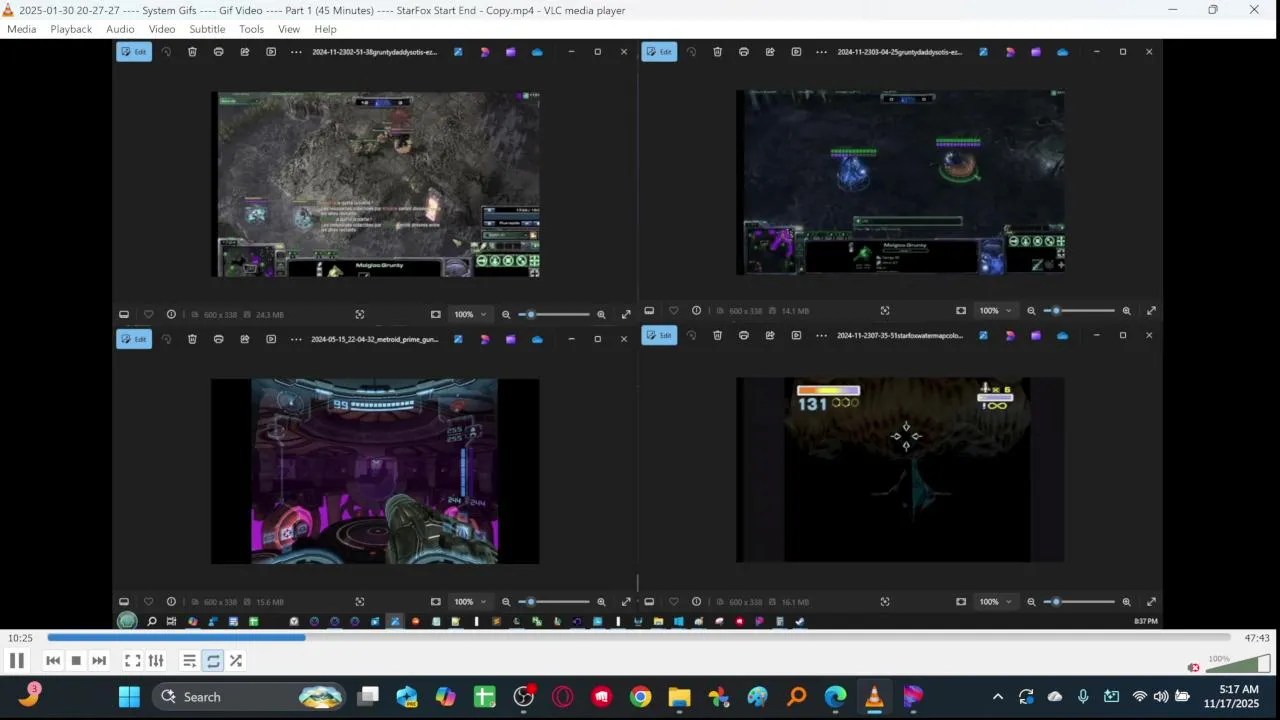
Task: Open the Playback menu
Action: 71,29
